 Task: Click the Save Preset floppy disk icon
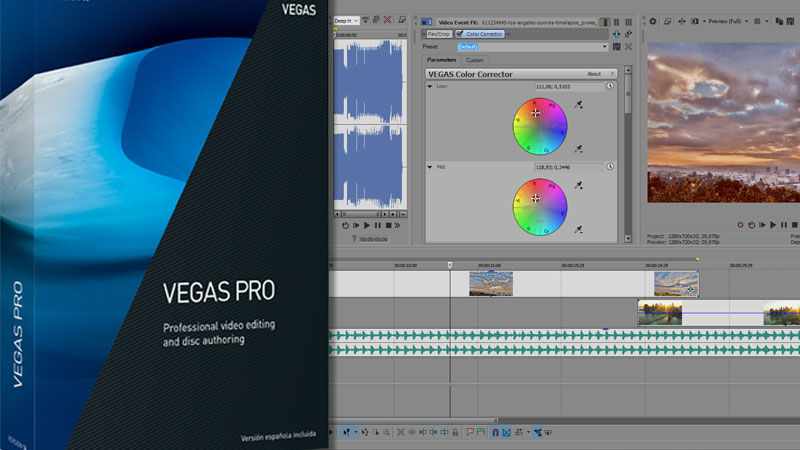point(616,46)
